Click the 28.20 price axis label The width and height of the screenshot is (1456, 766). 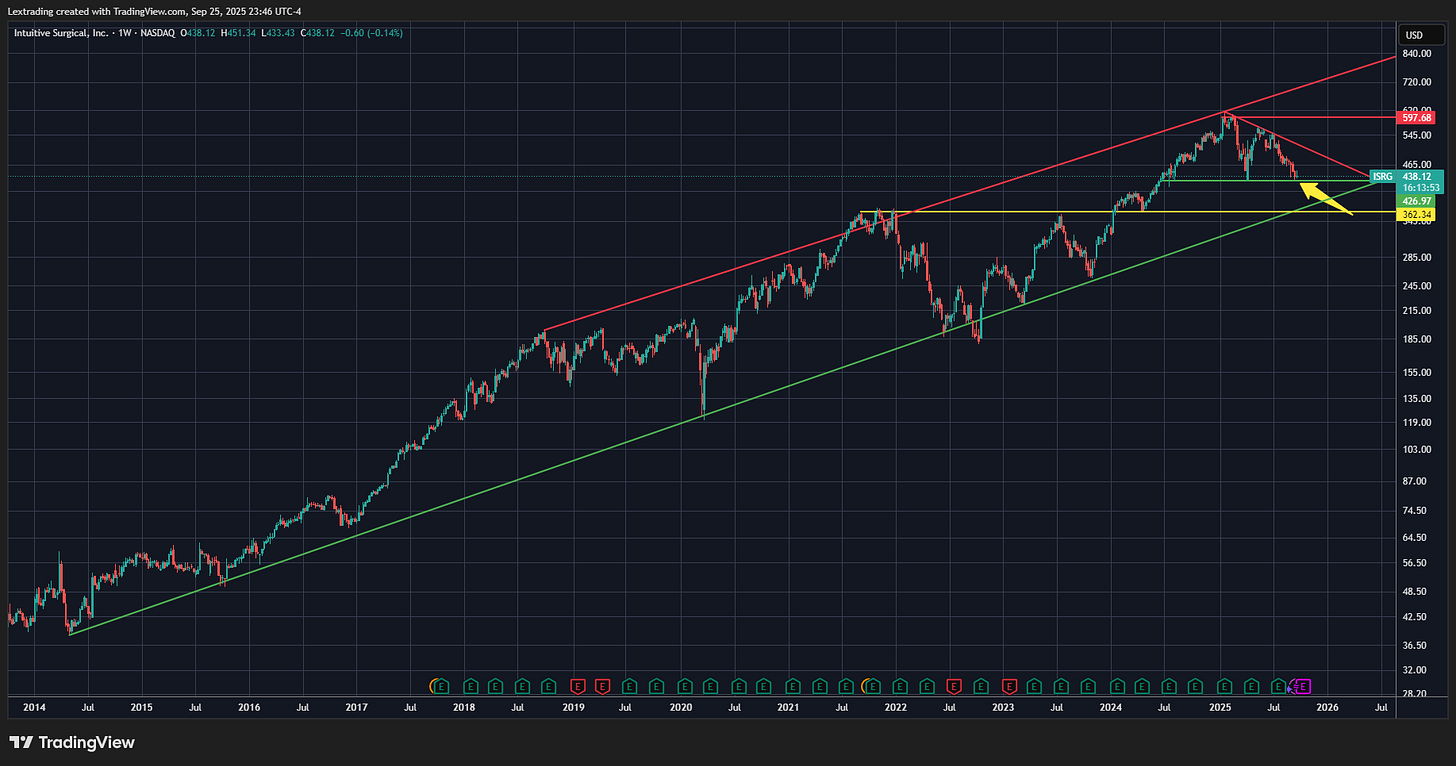(x=1415, y=693)
